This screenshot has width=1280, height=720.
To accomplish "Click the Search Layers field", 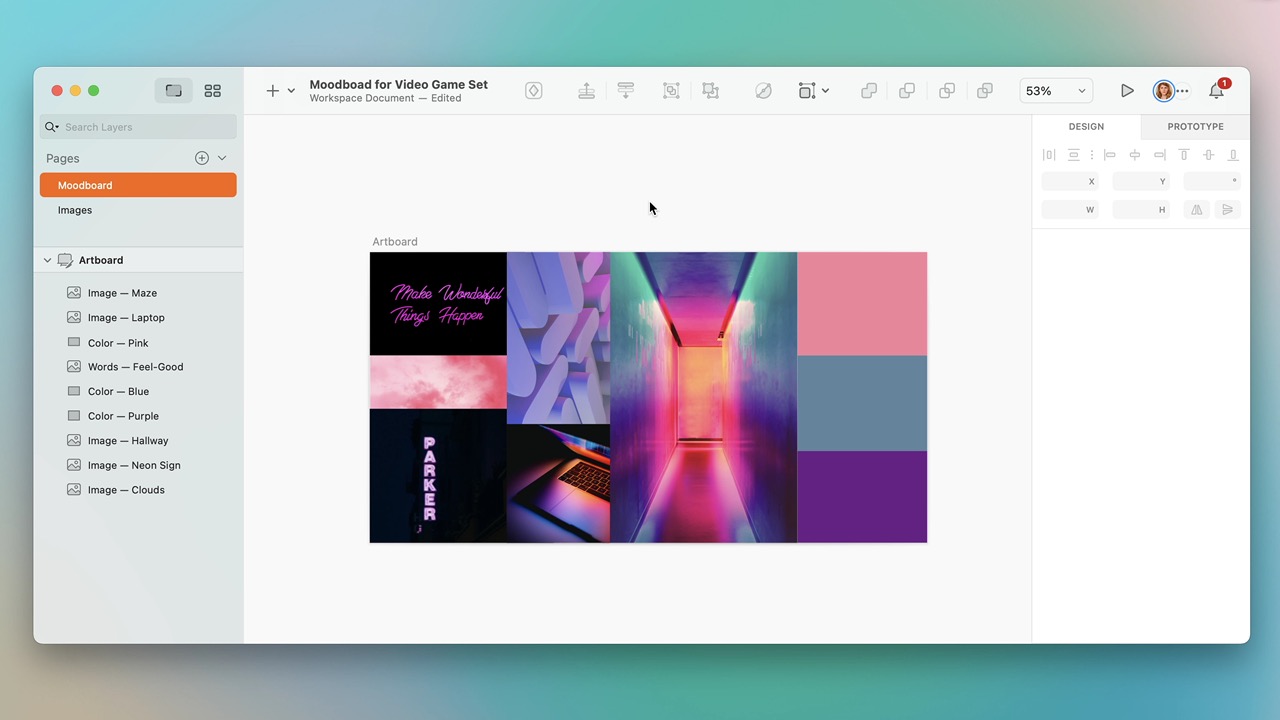I will tap(138, 127).
